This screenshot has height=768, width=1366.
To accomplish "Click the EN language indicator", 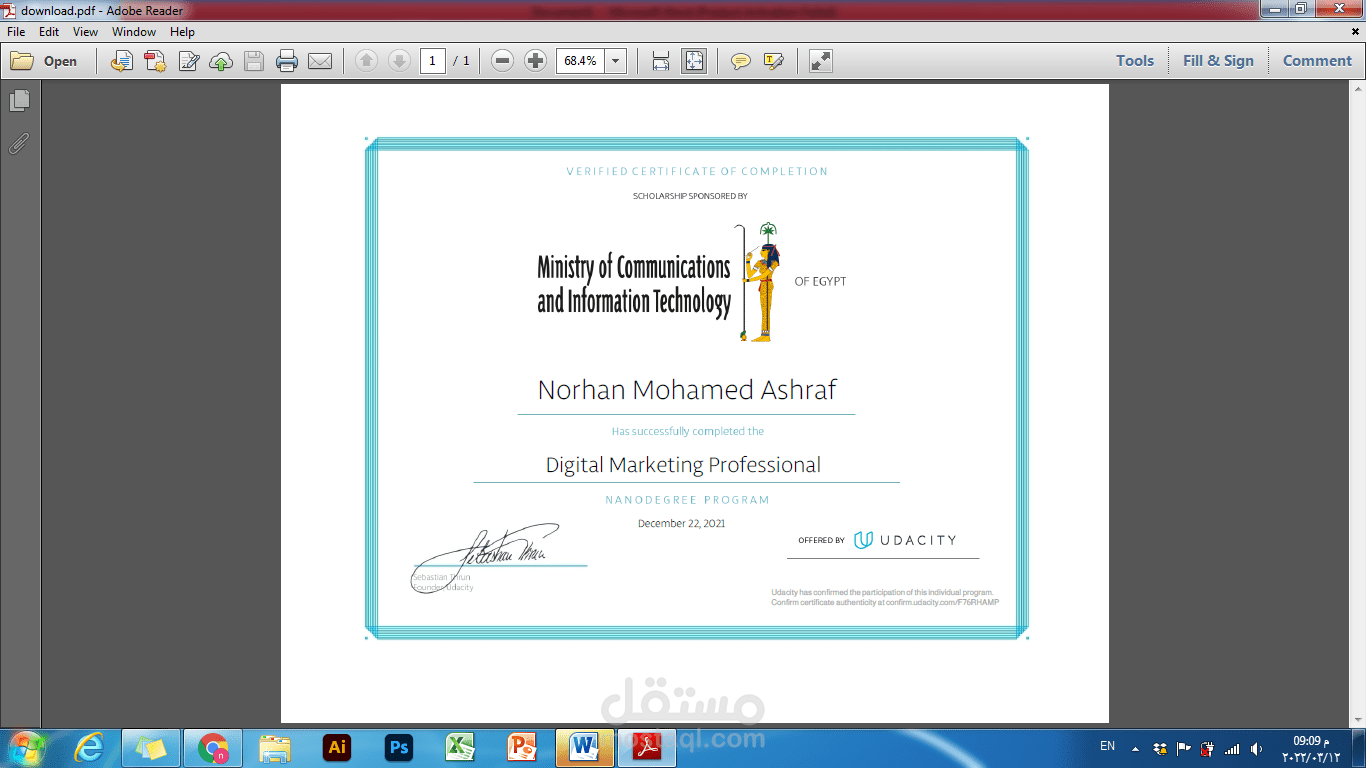I will tap(1107, 746).
